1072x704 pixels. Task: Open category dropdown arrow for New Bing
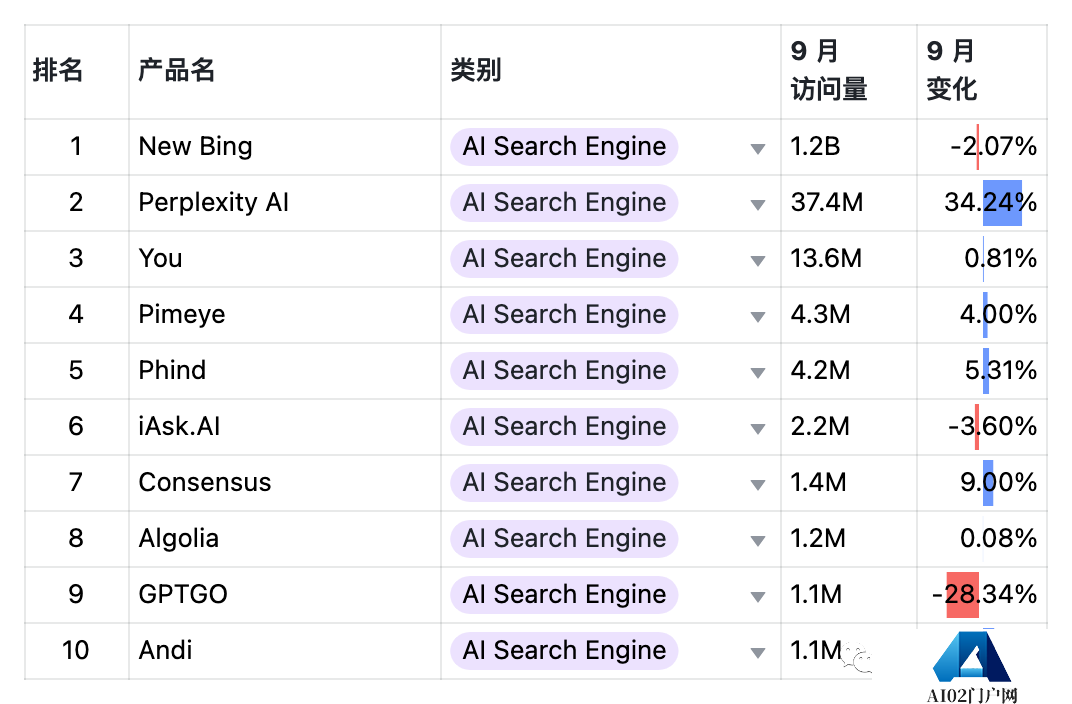pyautogui.click(x=757, y=149)
